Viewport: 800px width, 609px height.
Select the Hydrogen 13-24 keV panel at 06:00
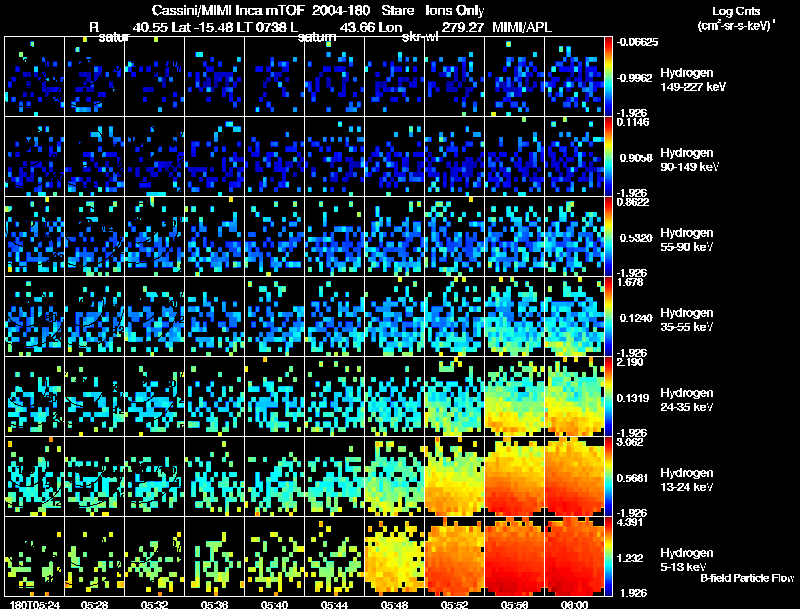(x=574, y=476)
